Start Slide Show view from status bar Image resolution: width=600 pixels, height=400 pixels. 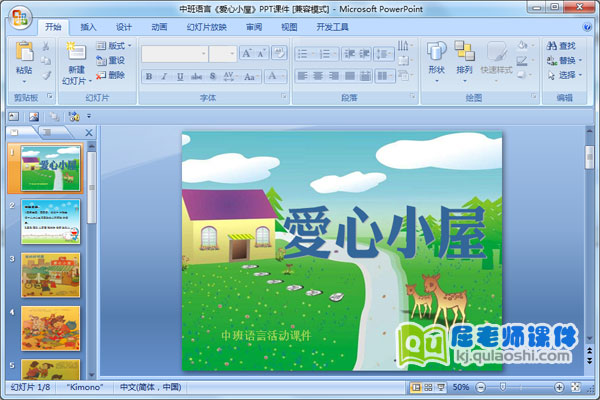tap(441, 387)
